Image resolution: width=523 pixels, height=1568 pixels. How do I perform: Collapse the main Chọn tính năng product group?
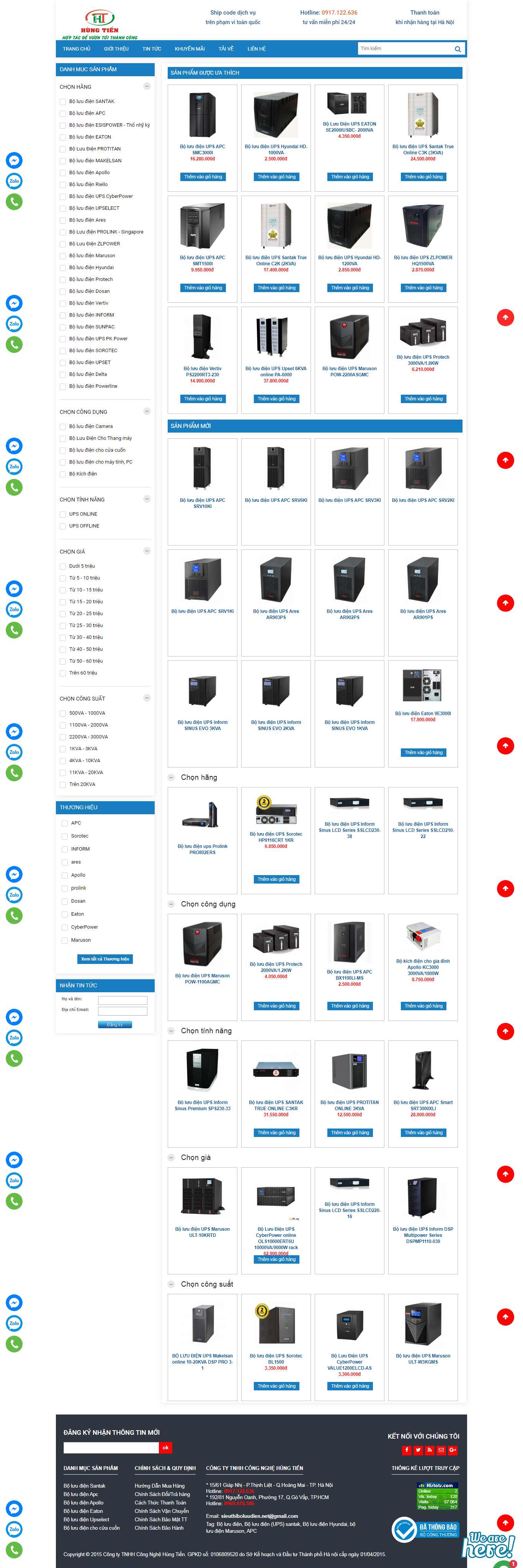[172, 1031]
